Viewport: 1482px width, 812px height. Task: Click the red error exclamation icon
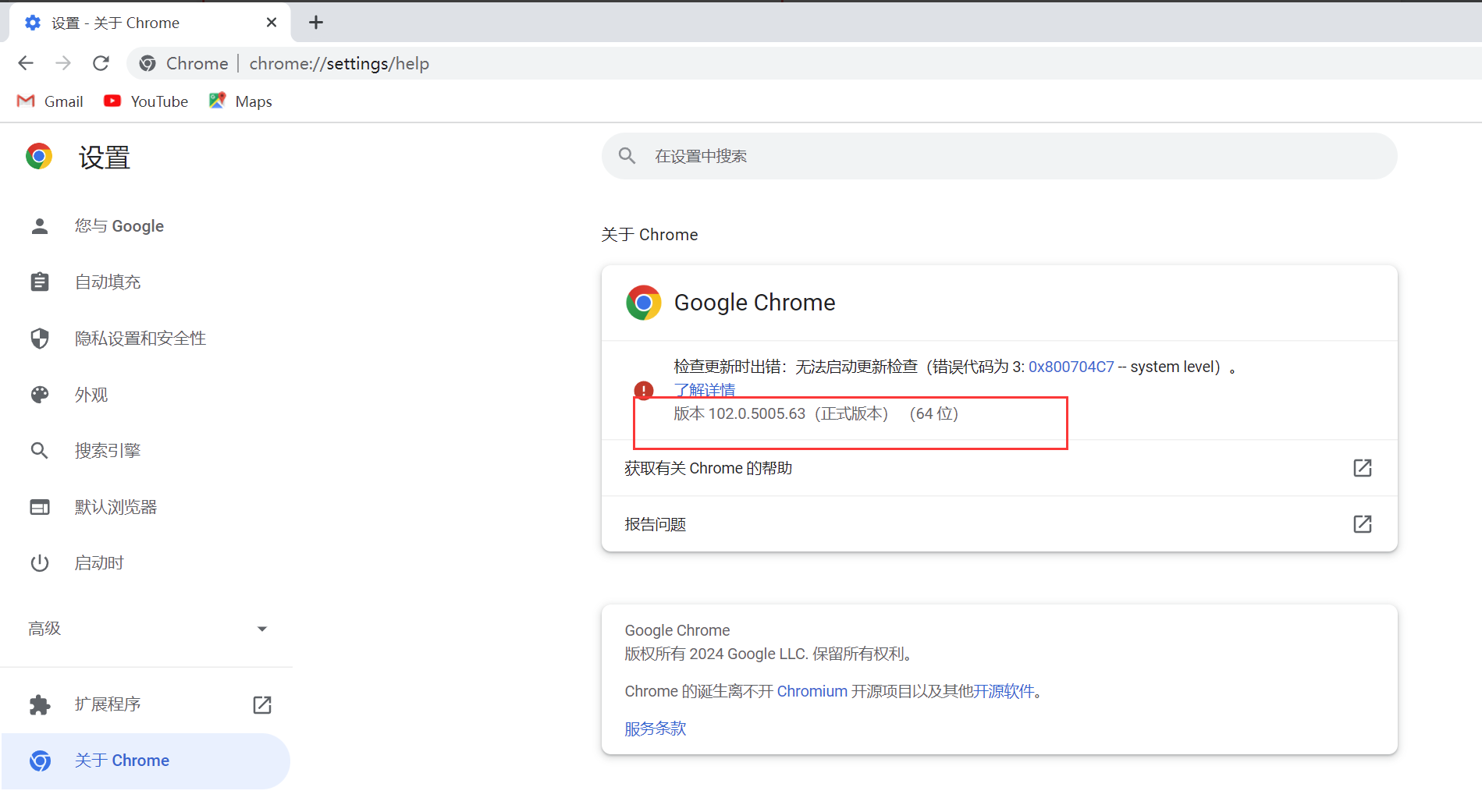coord(643,390)
